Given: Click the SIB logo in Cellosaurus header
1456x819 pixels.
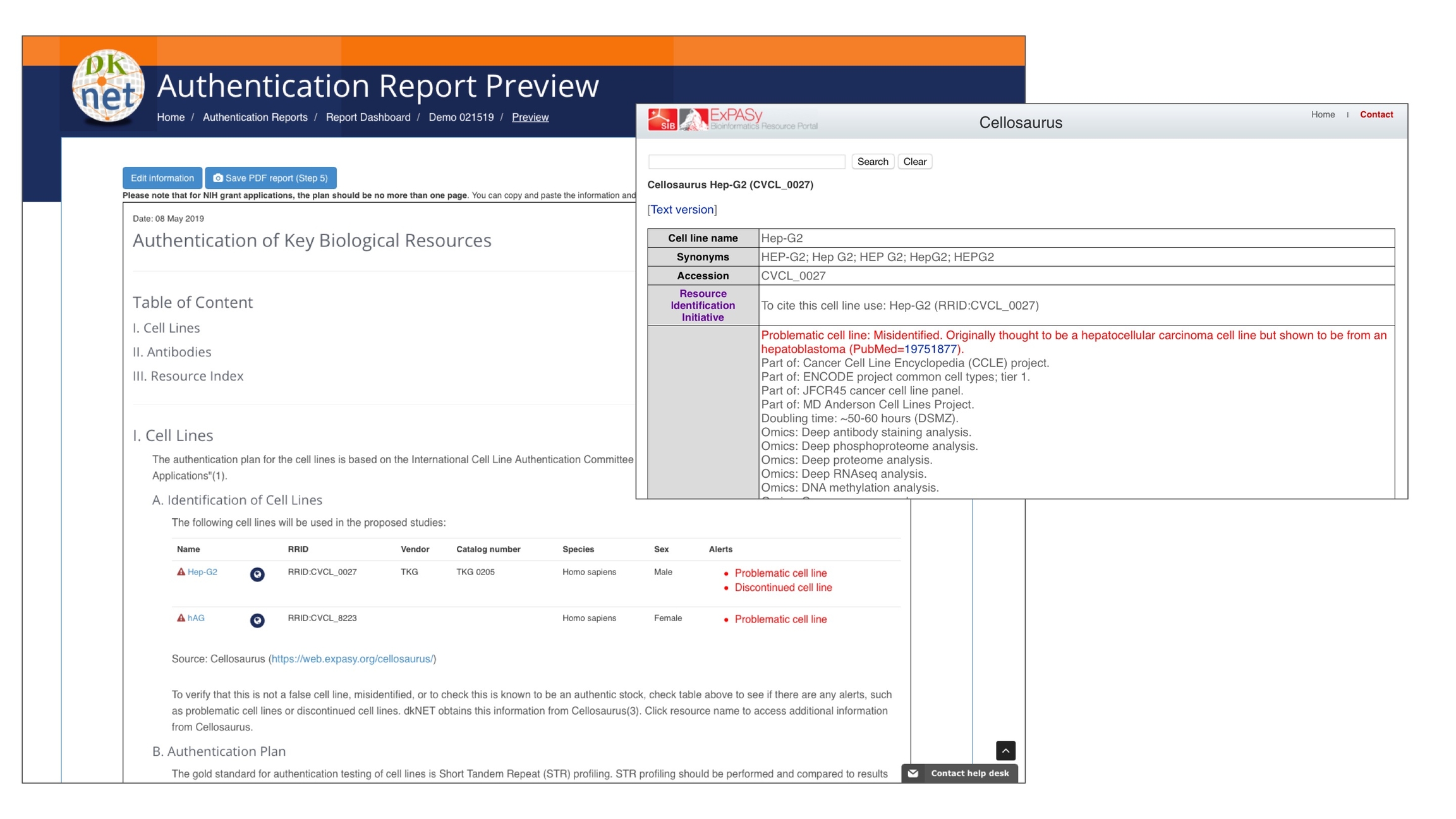Looking at the screenshot, I should pos(662,119).
